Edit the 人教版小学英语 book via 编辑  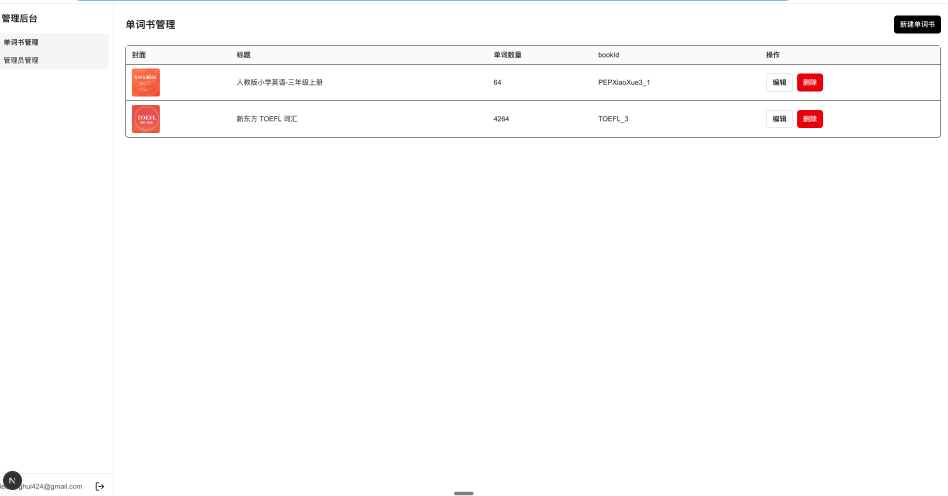pyautogui.click(x=779, y=82)
